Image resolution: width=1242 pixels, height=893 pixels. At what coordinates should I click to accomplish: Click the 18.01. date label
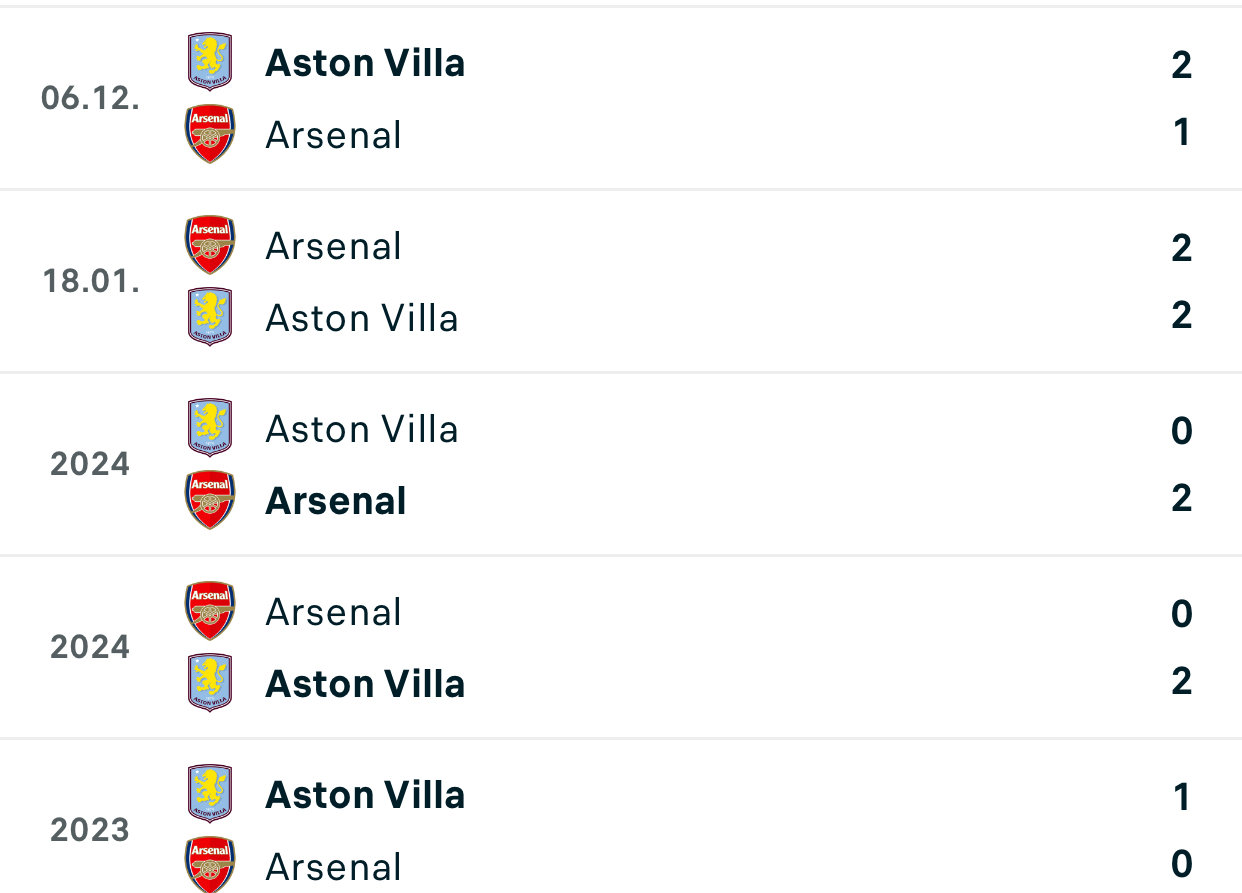(x=90, y=281)
